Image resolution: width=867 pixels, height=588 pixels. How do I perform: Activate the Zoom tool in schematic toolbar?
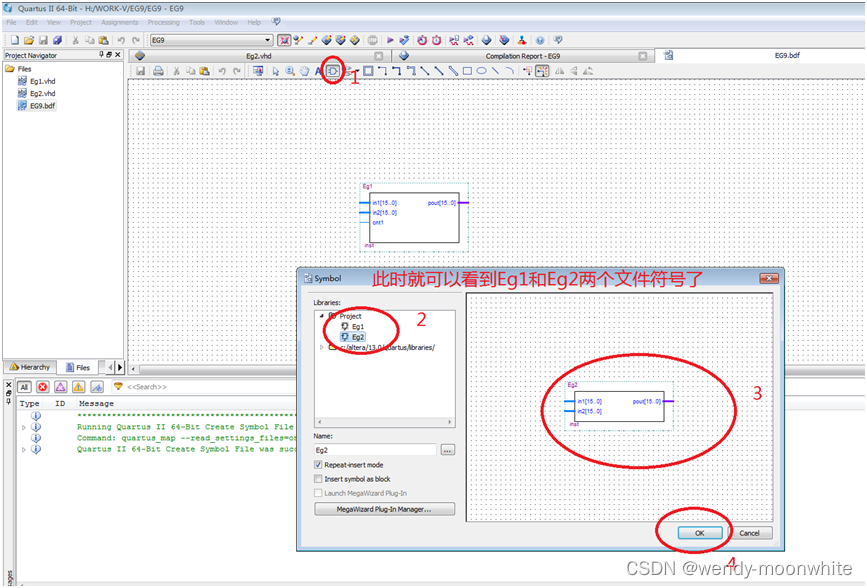(x=290, y=71)
